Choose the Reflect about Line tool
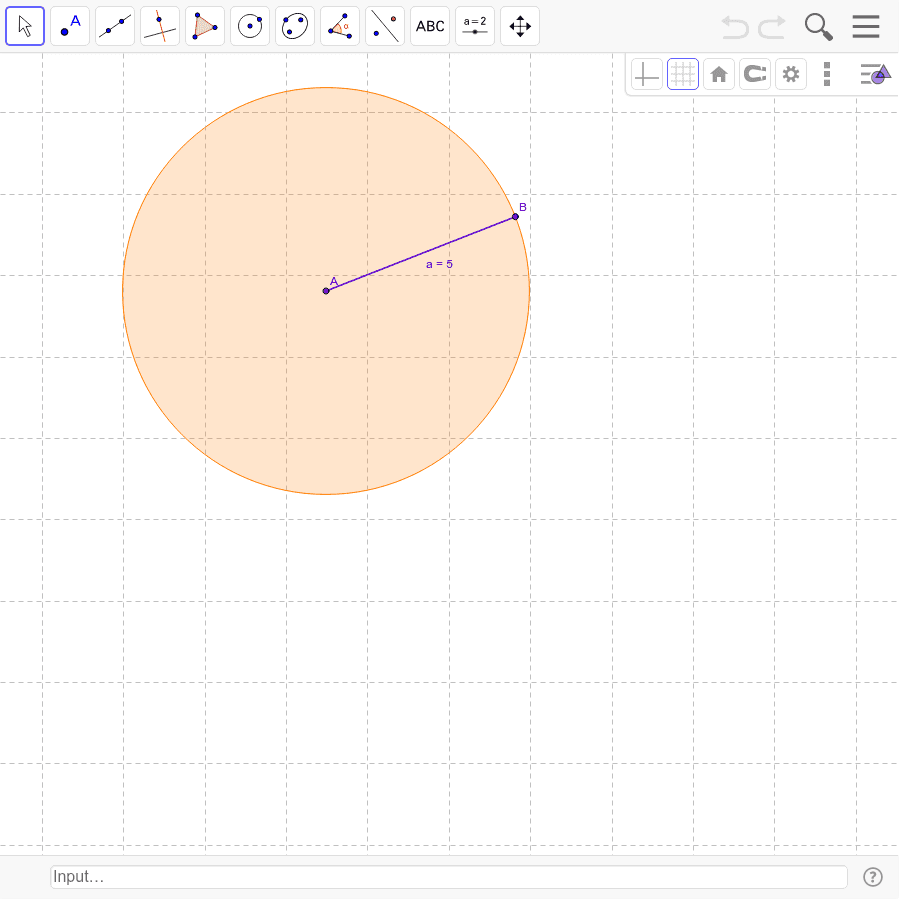This screenshot has height=900, width=900. (385, 26)
